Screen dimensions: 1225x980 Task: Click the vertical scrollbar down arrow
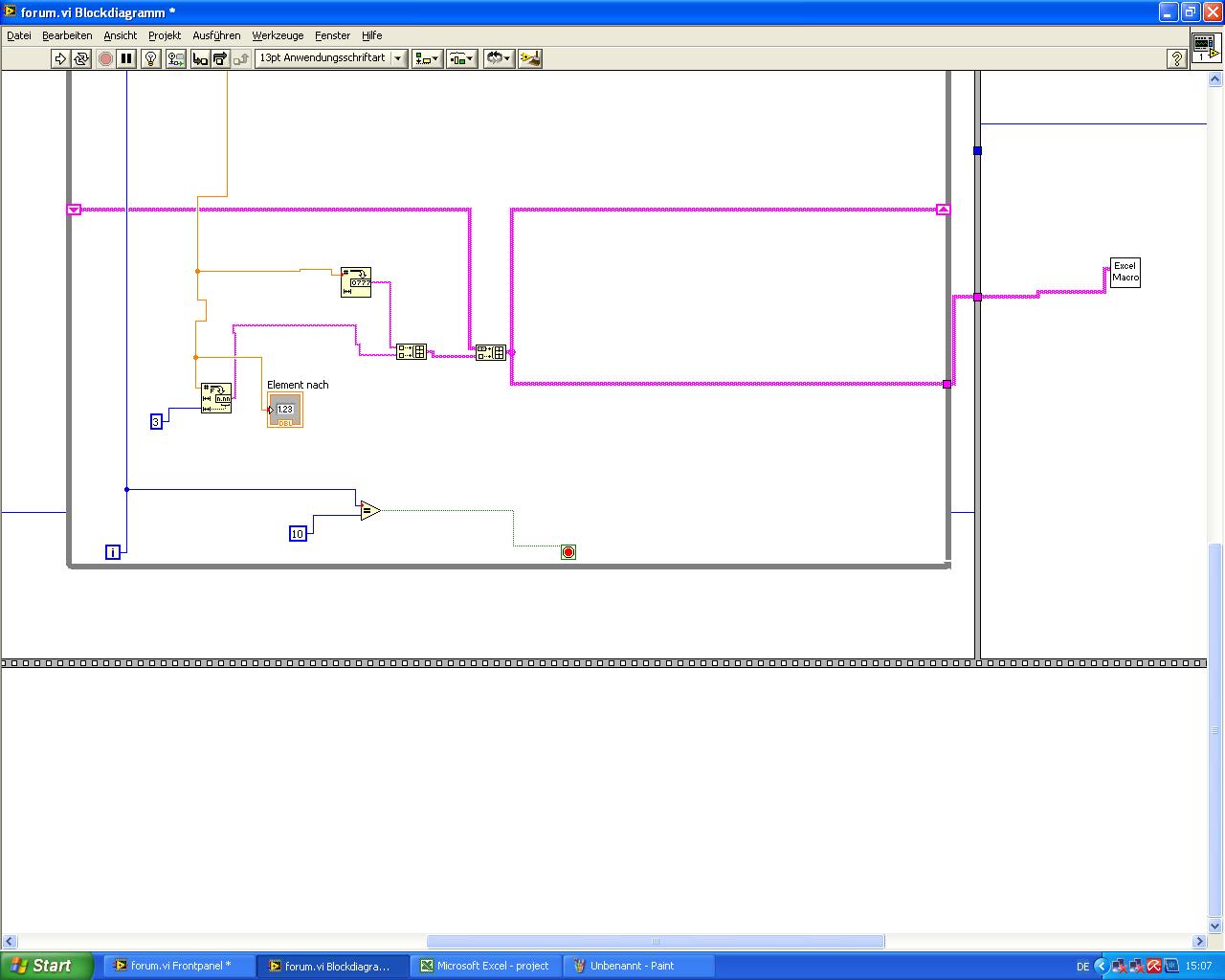tap(1216, 926)
